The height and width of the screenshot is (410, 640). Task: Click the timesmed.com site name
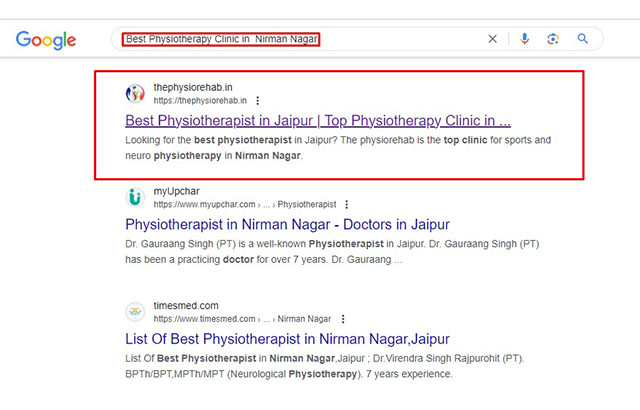pyautogui.click(x=186, y=306)
